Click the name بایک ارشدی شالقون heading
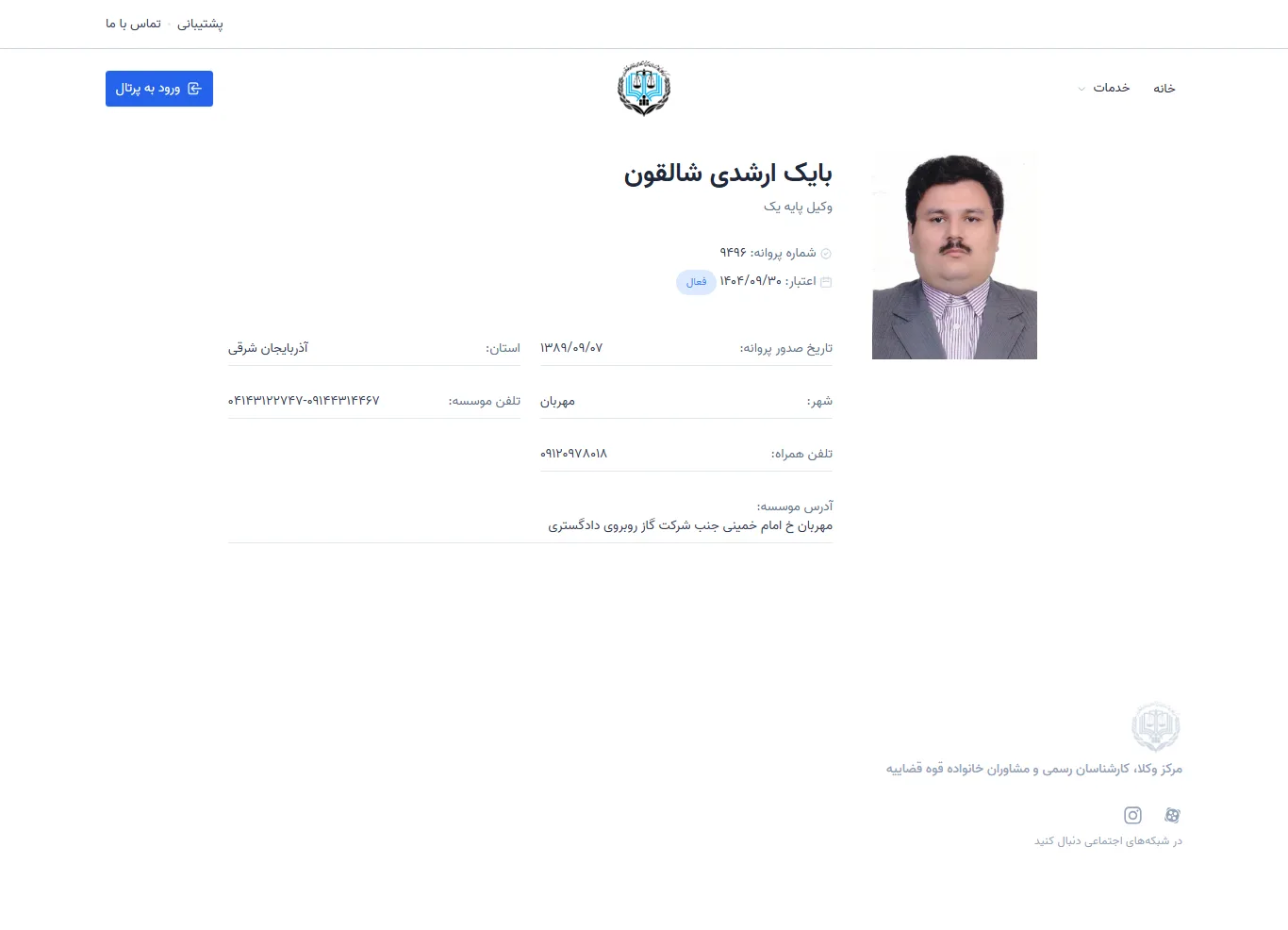 728,174
